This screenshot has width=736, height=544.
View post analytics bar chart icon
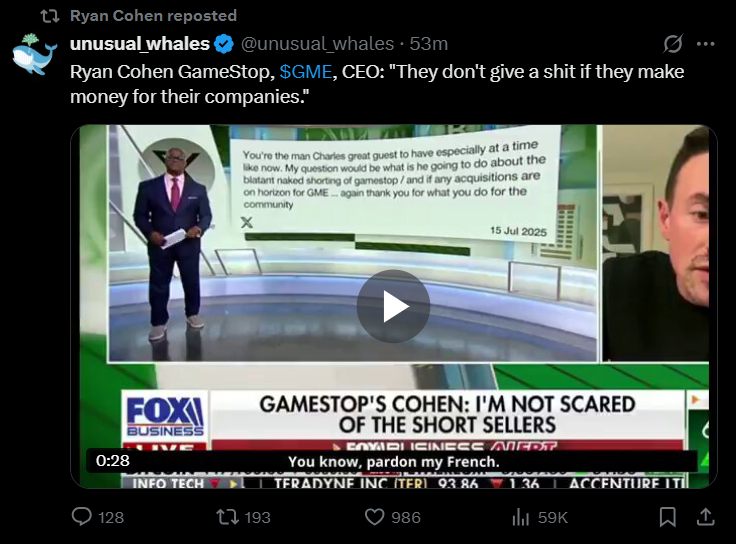tap(521, 517)
